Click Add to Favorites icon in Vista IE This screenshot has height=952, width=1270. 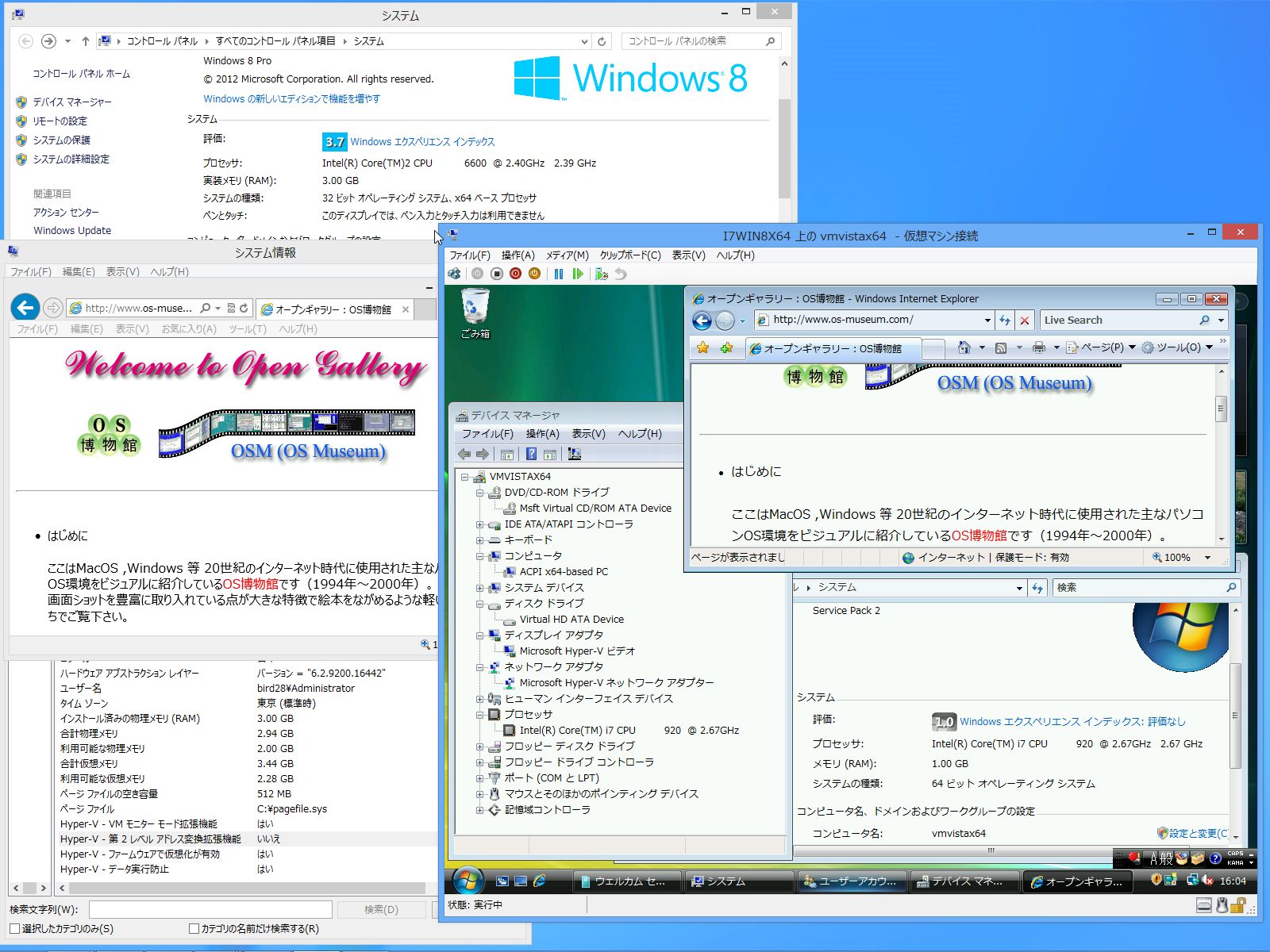click(x=726, y=347)
